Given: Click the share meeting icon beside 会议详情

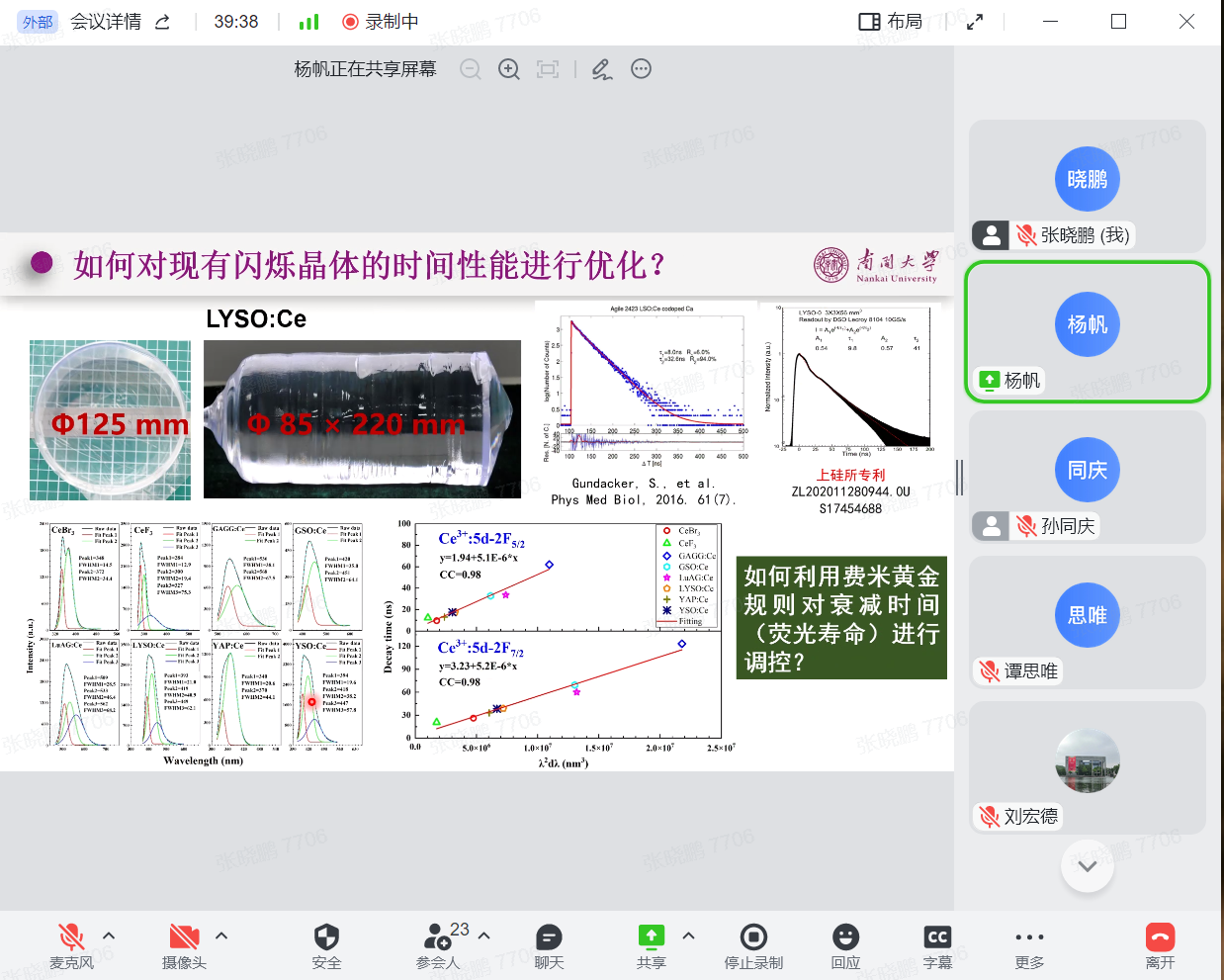Looking at the screenshot, I should coord(163,22).
